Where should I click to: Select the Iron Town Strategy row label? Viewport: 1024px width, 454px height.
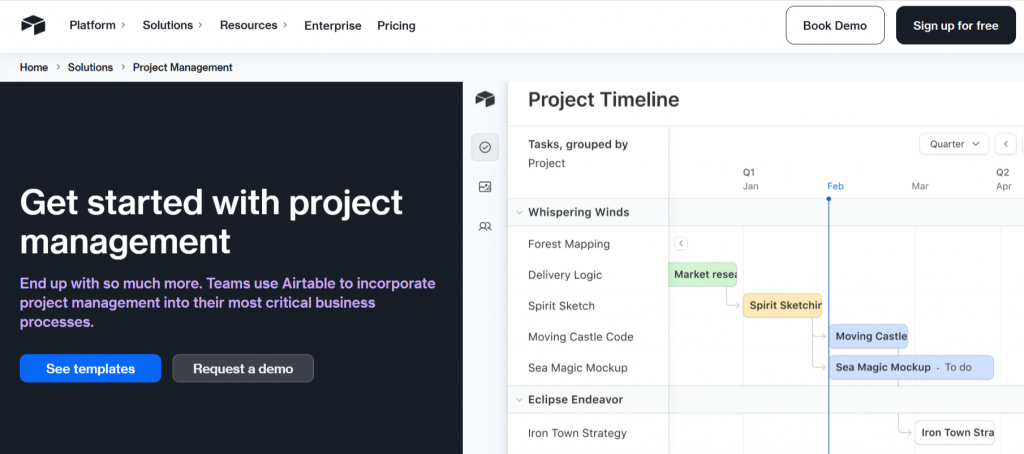click(x=577, y=433)
